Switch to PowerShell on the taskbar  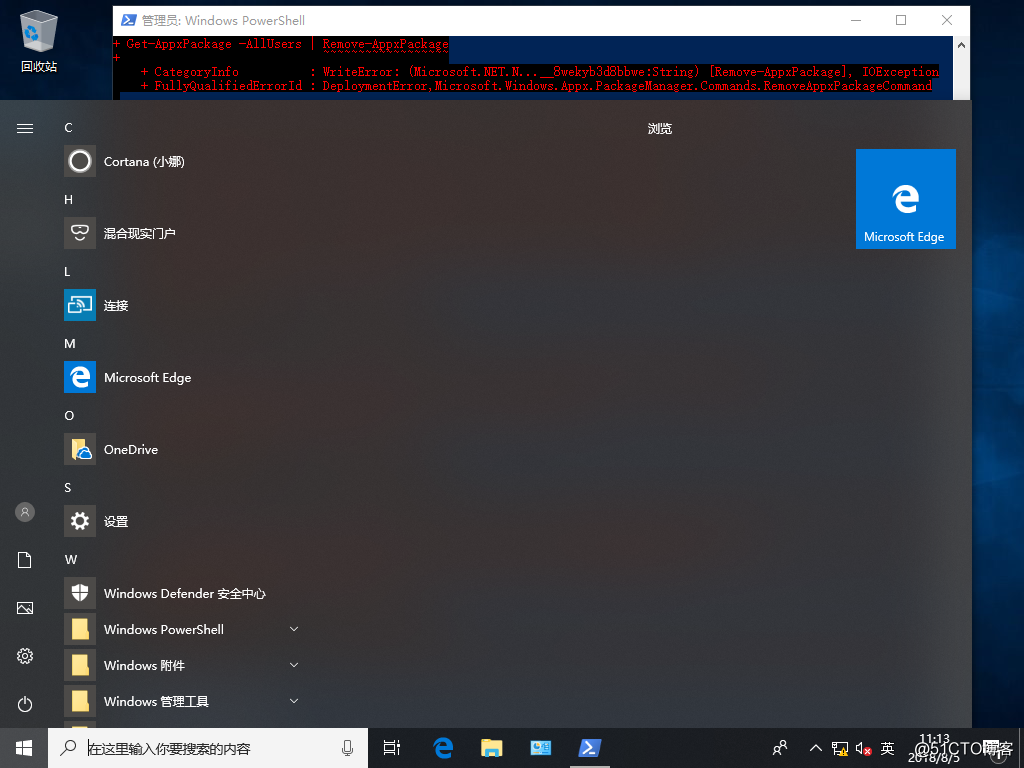tap(590, 748)
